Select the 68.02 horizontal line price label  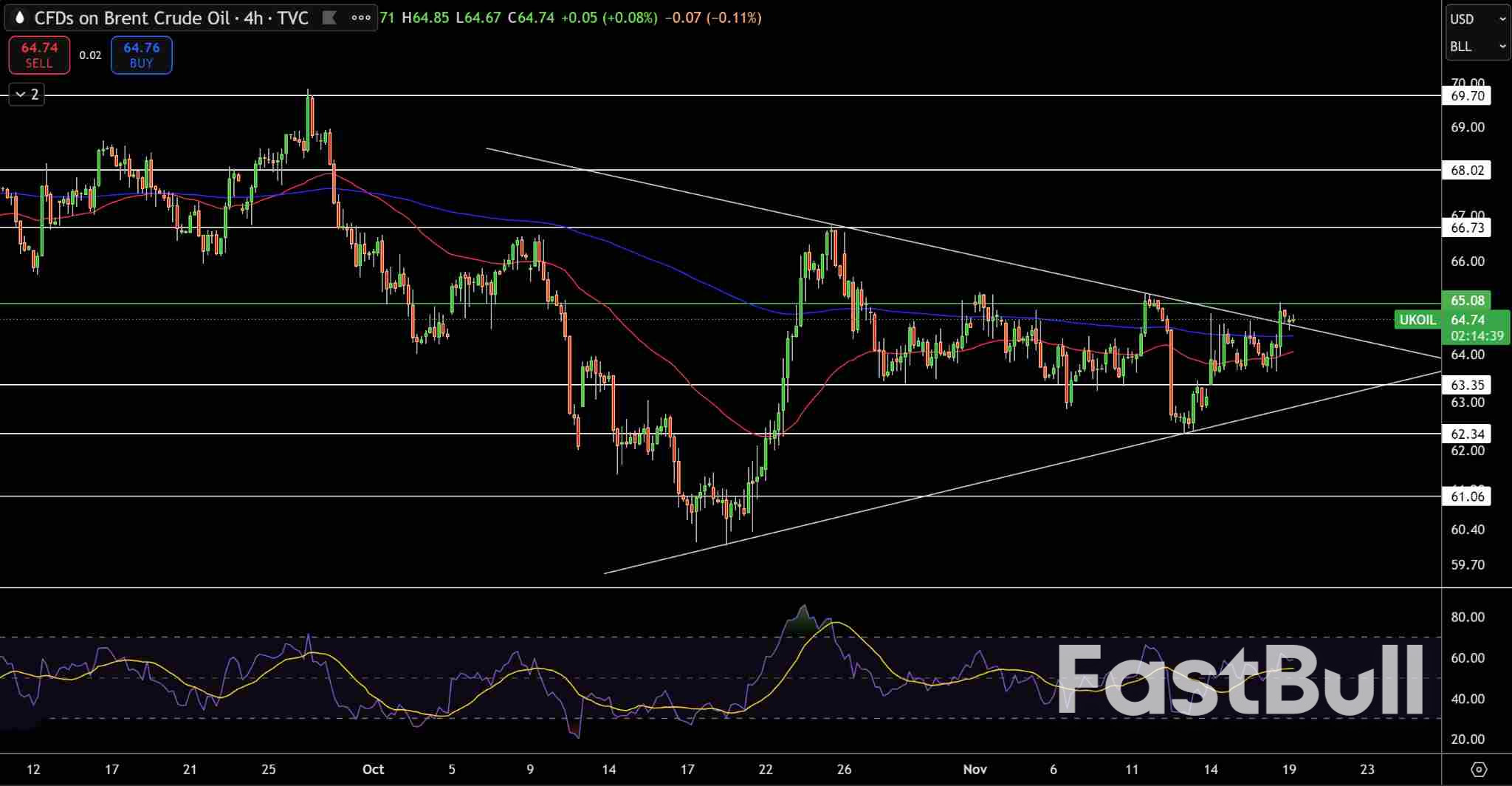coord(1467,170)
